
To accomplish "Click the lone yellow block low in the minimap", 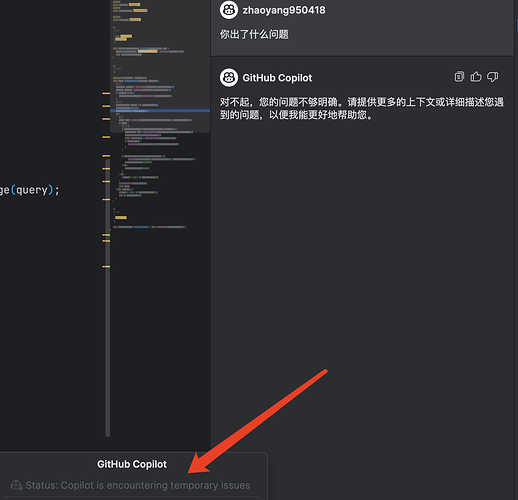I will point(121,218).
